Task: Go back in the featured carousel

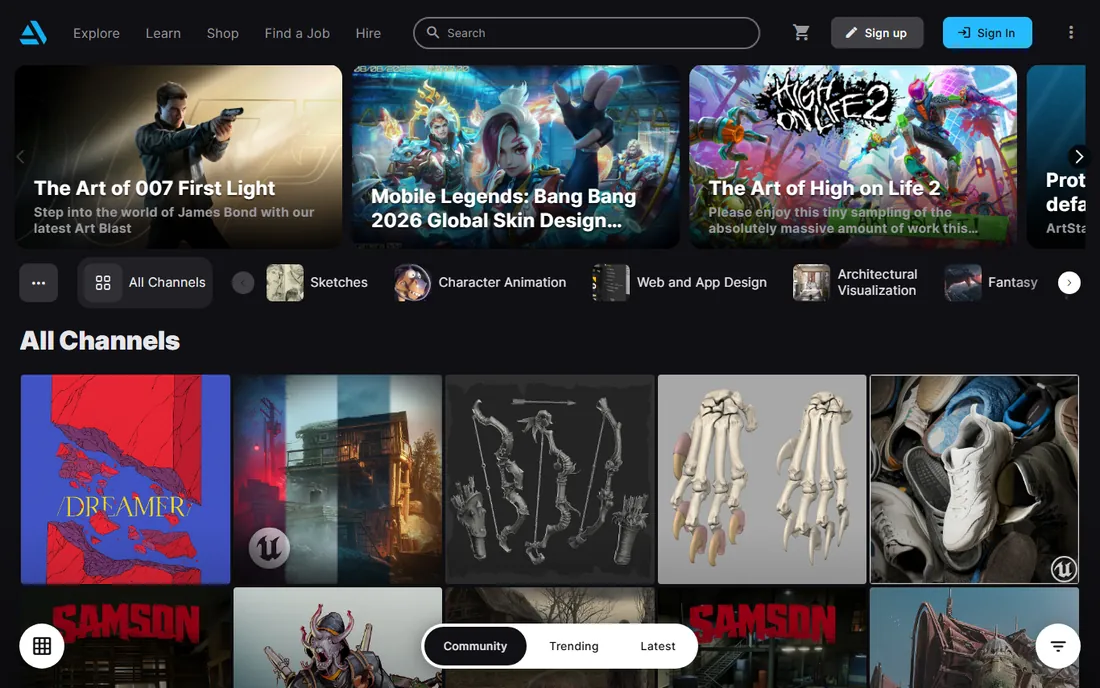Action: tap(20, 156)
